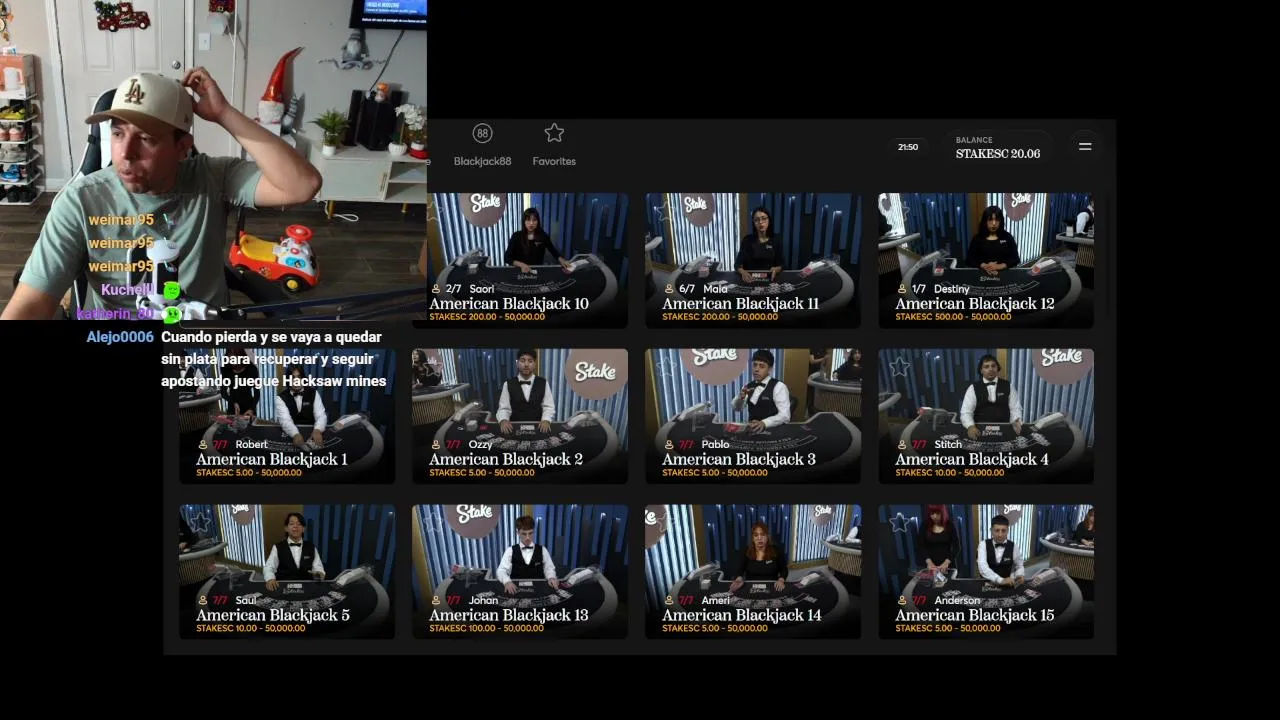Click dealer name Saul on Blackjack 5
Image resolution: width=1280 pixels, height=720 pixels.
point(246,600)
